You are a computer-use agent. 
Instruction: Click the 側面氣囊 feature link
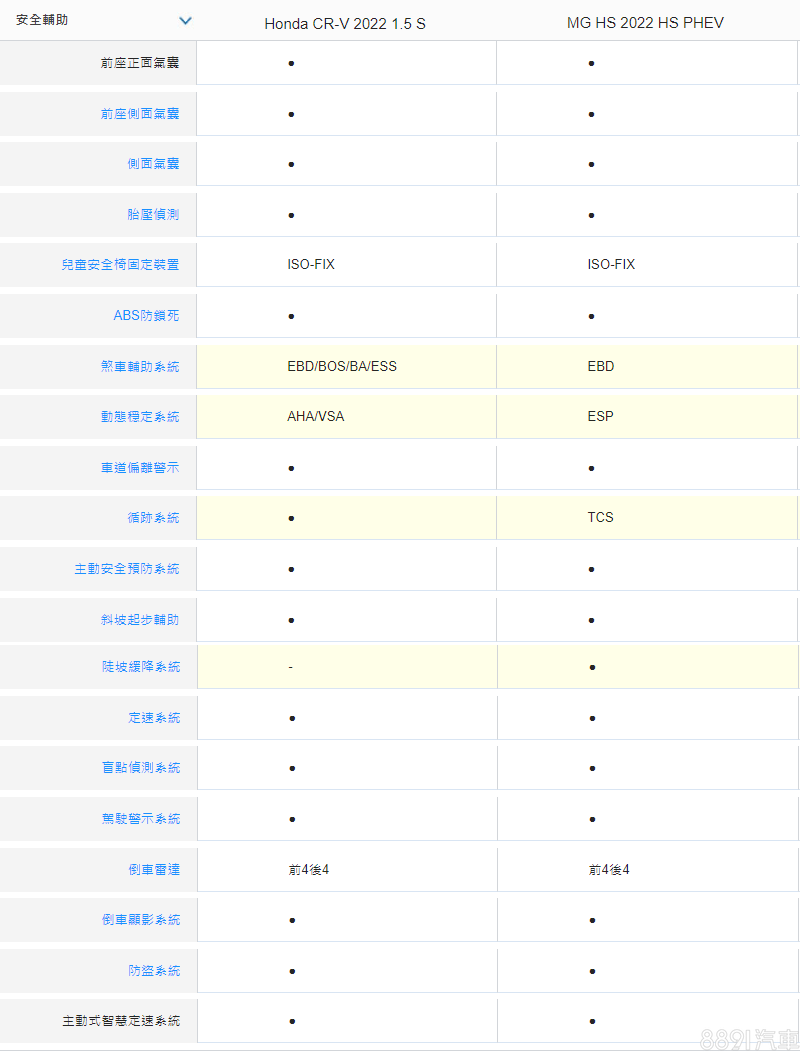(153, 164)
